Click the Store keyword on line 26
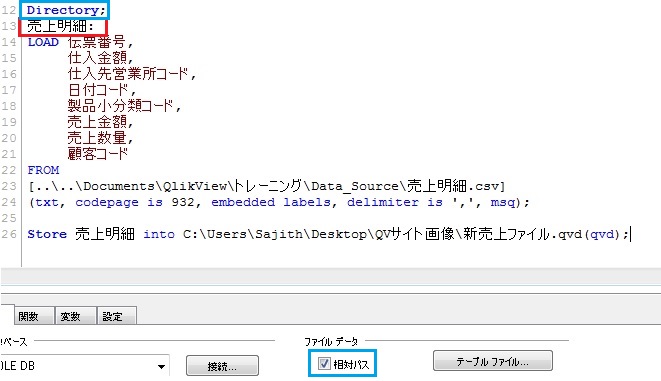Screen dimensions: 661x381 pyautogui.click(x=47, y=234)
